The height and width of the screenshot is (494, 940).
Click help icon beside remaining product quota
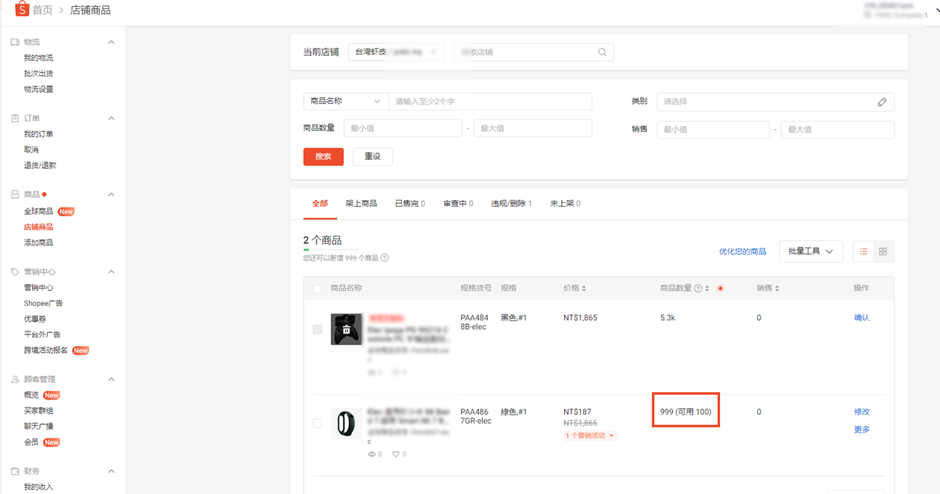tap(385, 258)
